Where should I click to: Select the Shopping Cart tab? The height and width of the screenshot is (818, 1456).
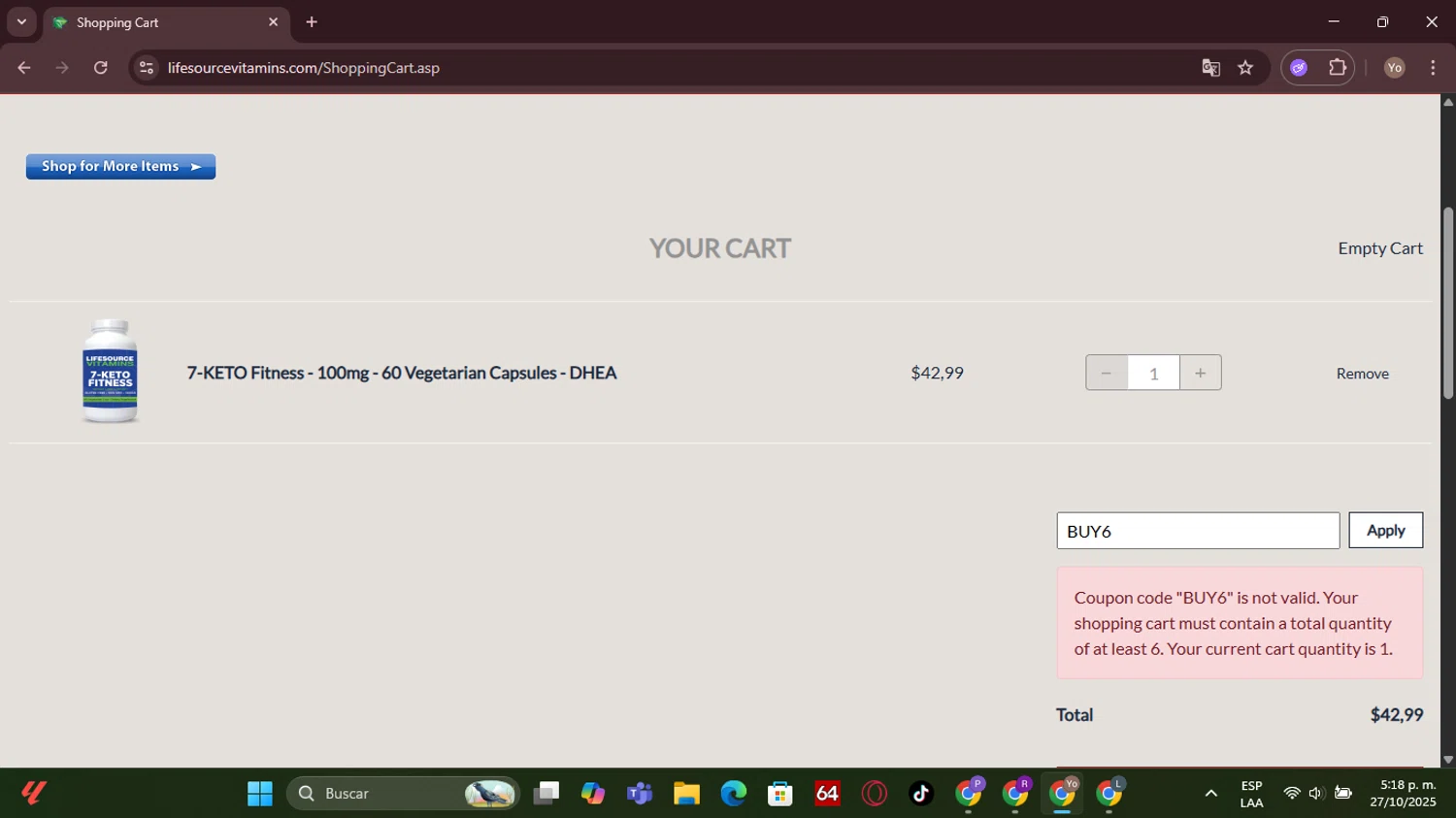pyautogui.click(x=165, y=22)
